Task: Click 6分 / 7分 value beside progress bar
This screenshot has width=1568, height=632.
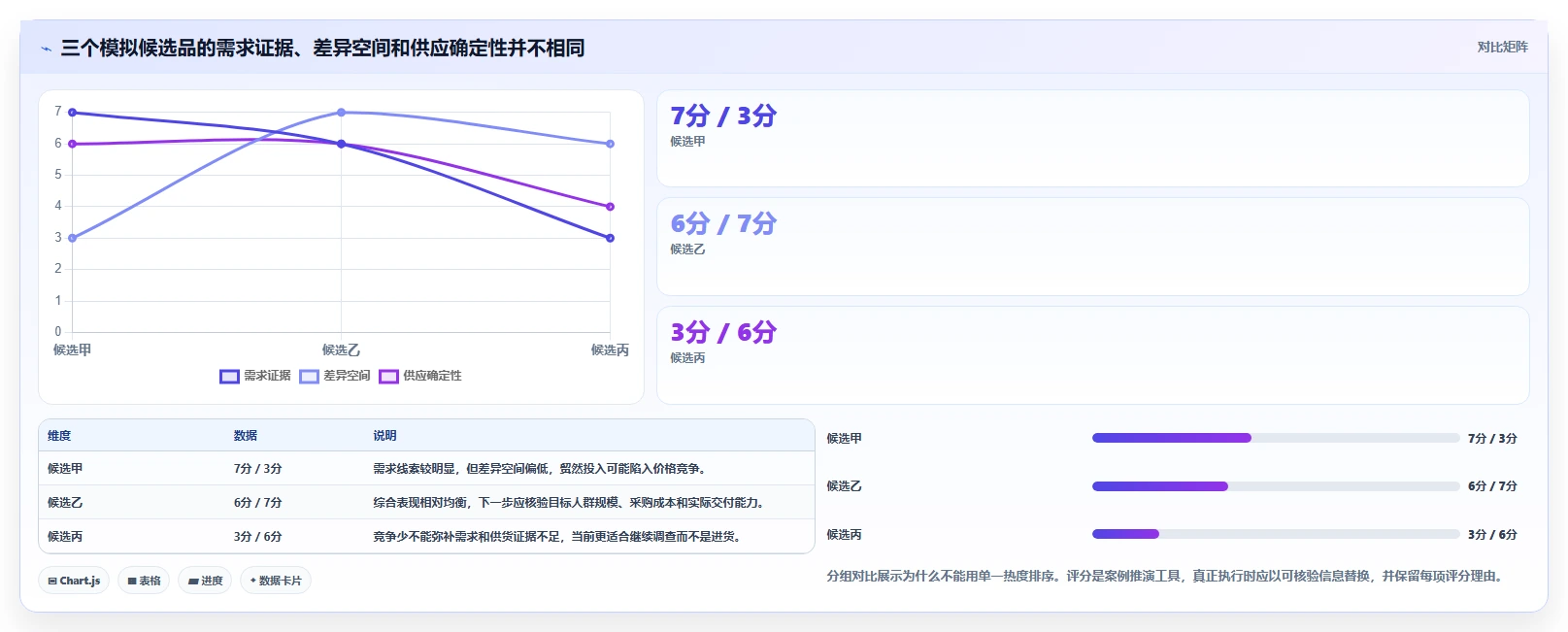Action: coord(1492,486)
